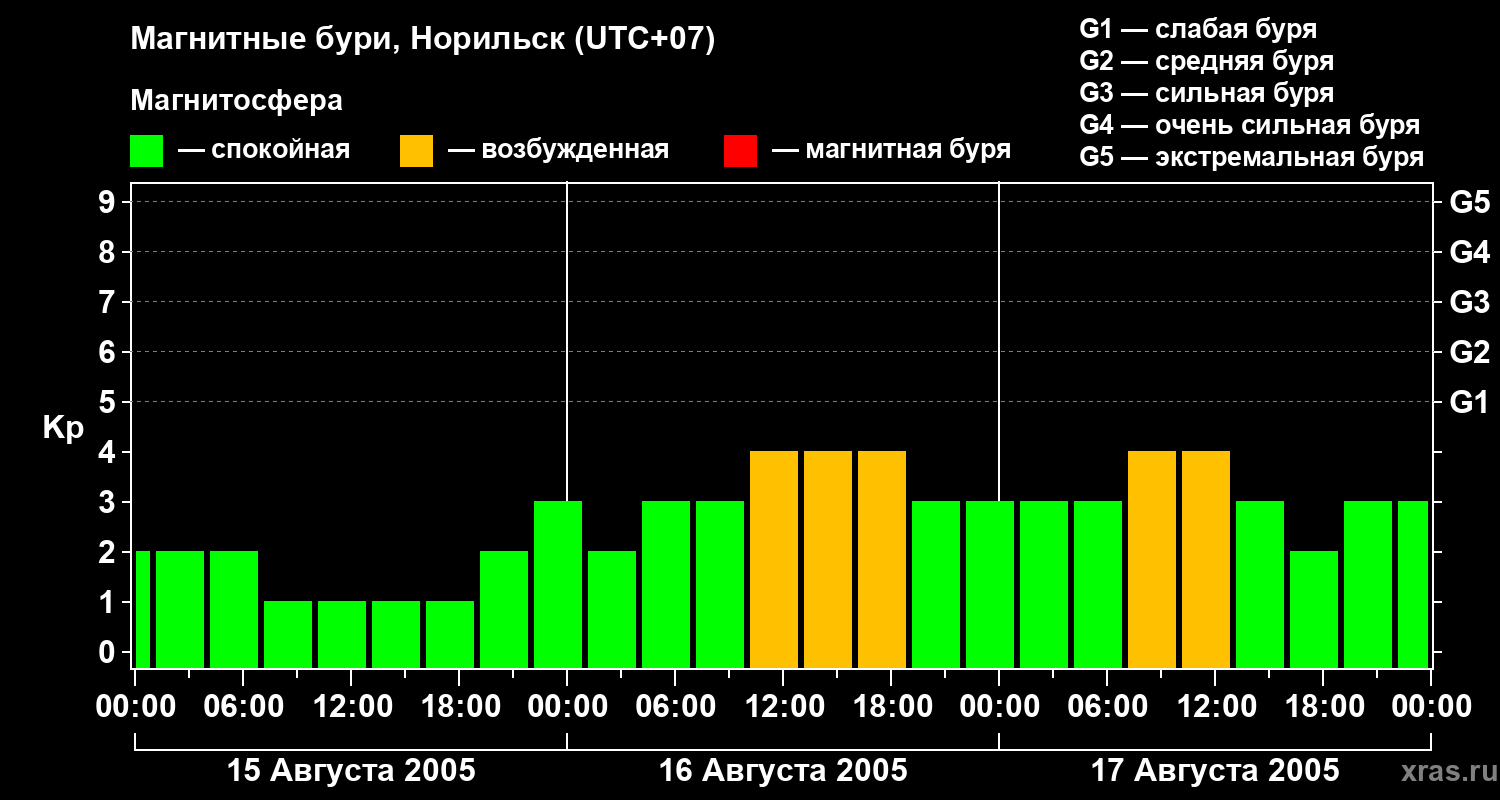Click the first yellow bar on 17 August
Screen dimensions: 1500x800
[x=1152, y=559]
